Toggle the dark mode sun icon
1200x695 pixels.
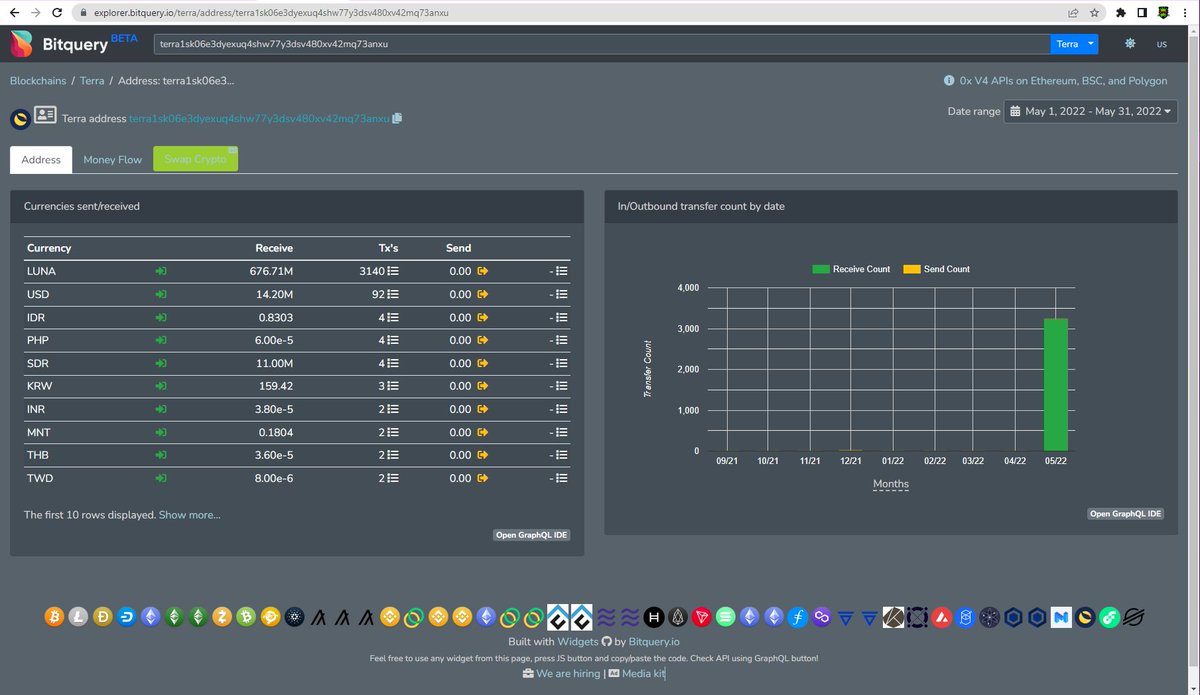[1130, 44]
